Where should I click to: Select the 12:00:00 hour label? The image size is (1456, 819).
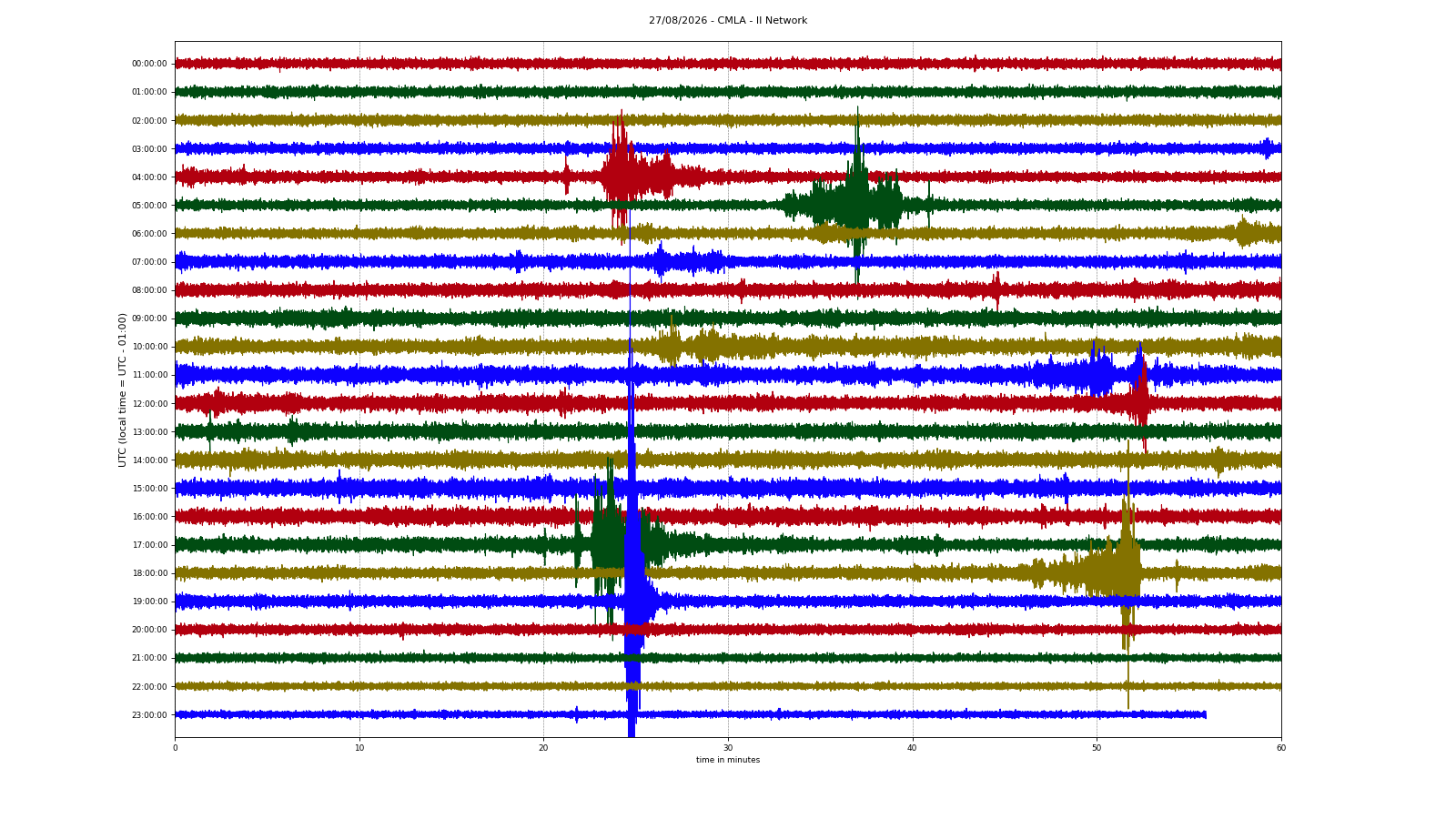(x=149, y=404)
